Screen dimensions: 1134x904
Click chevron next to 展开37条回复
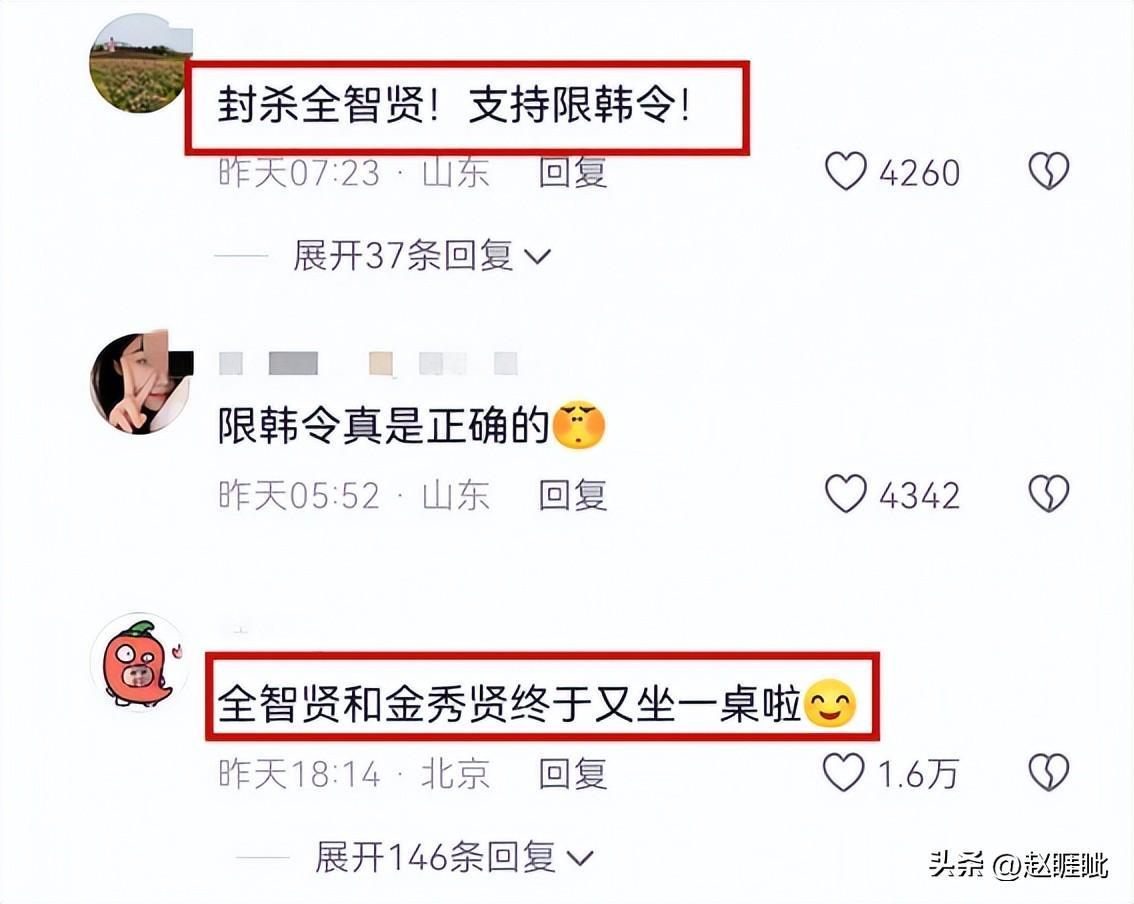click(537, 257)
